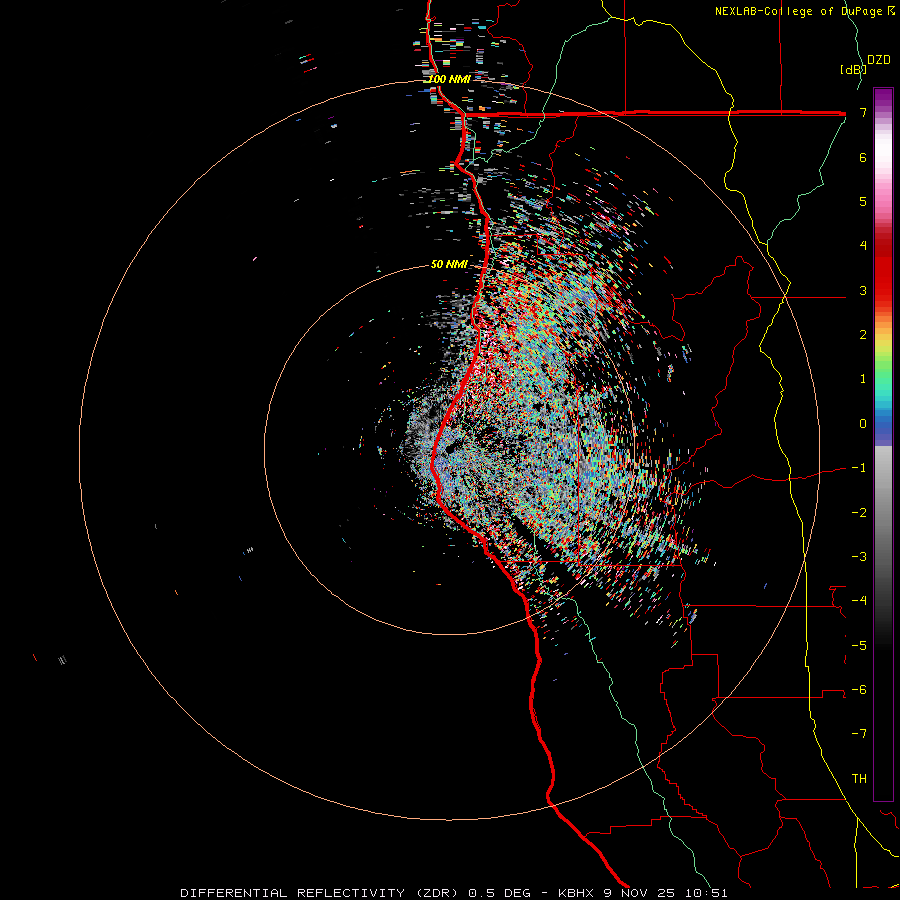Click the positive 6 dB scale value
Viewport: 900px width, 900px height.
863,157
